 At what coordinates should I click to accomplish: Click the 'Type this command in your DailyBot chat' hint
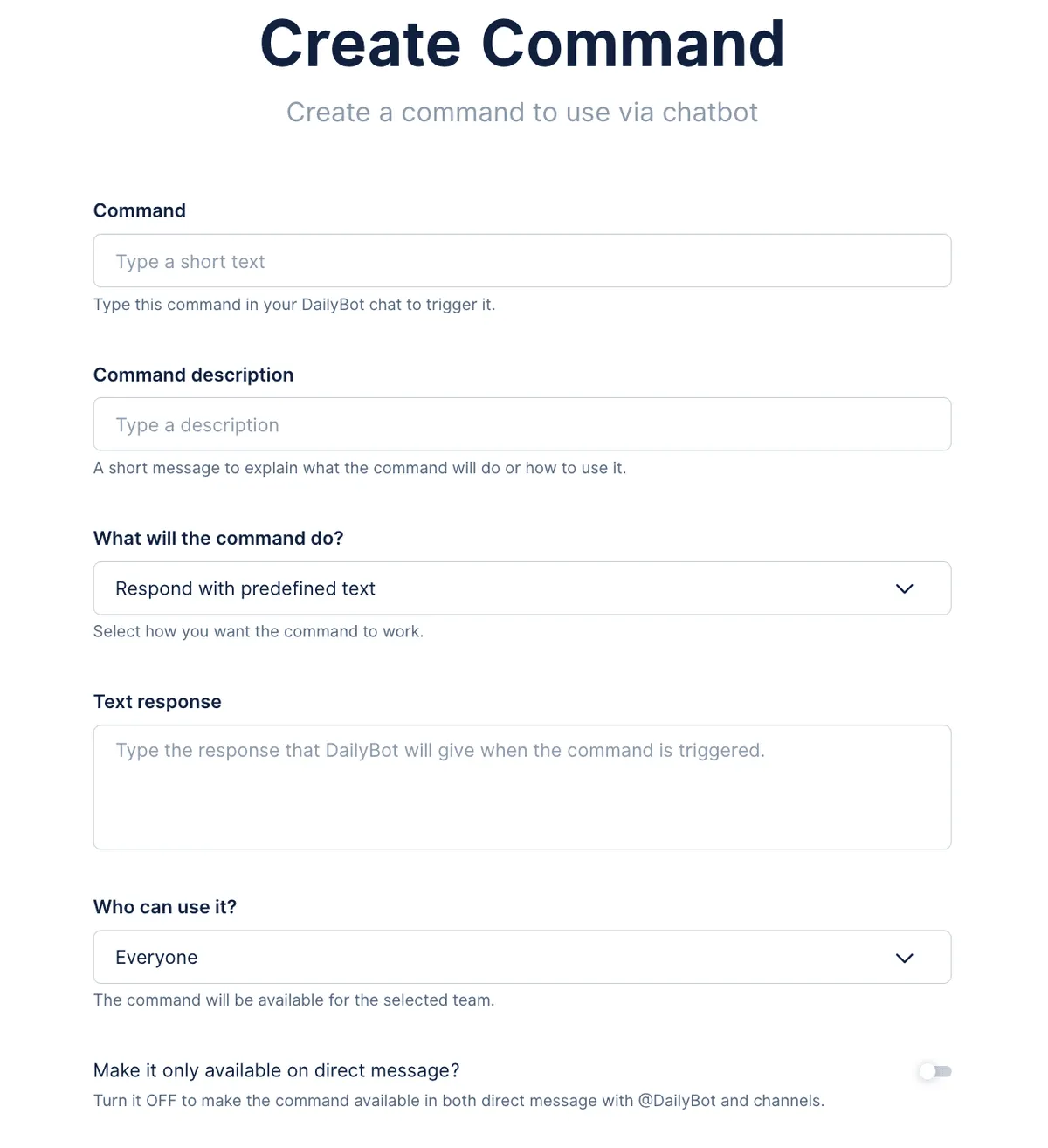coord(294,305)
